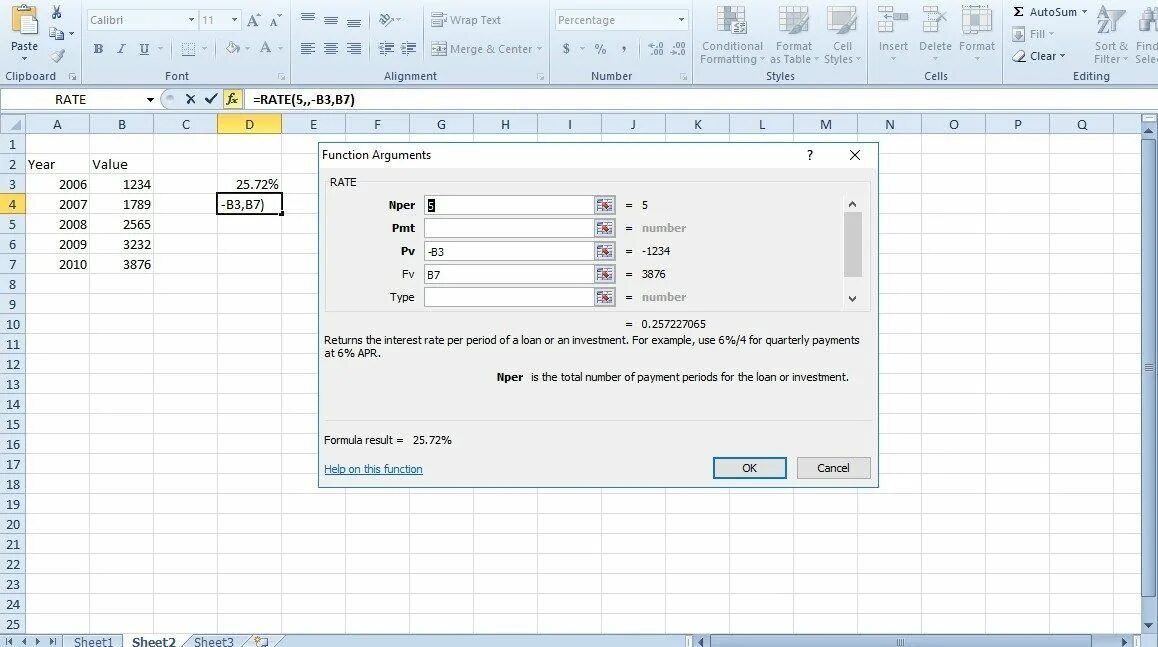Screen dimensions: 1158x647
Task: Click the Paste icon in Clipboard
Action: coord(24,21)
